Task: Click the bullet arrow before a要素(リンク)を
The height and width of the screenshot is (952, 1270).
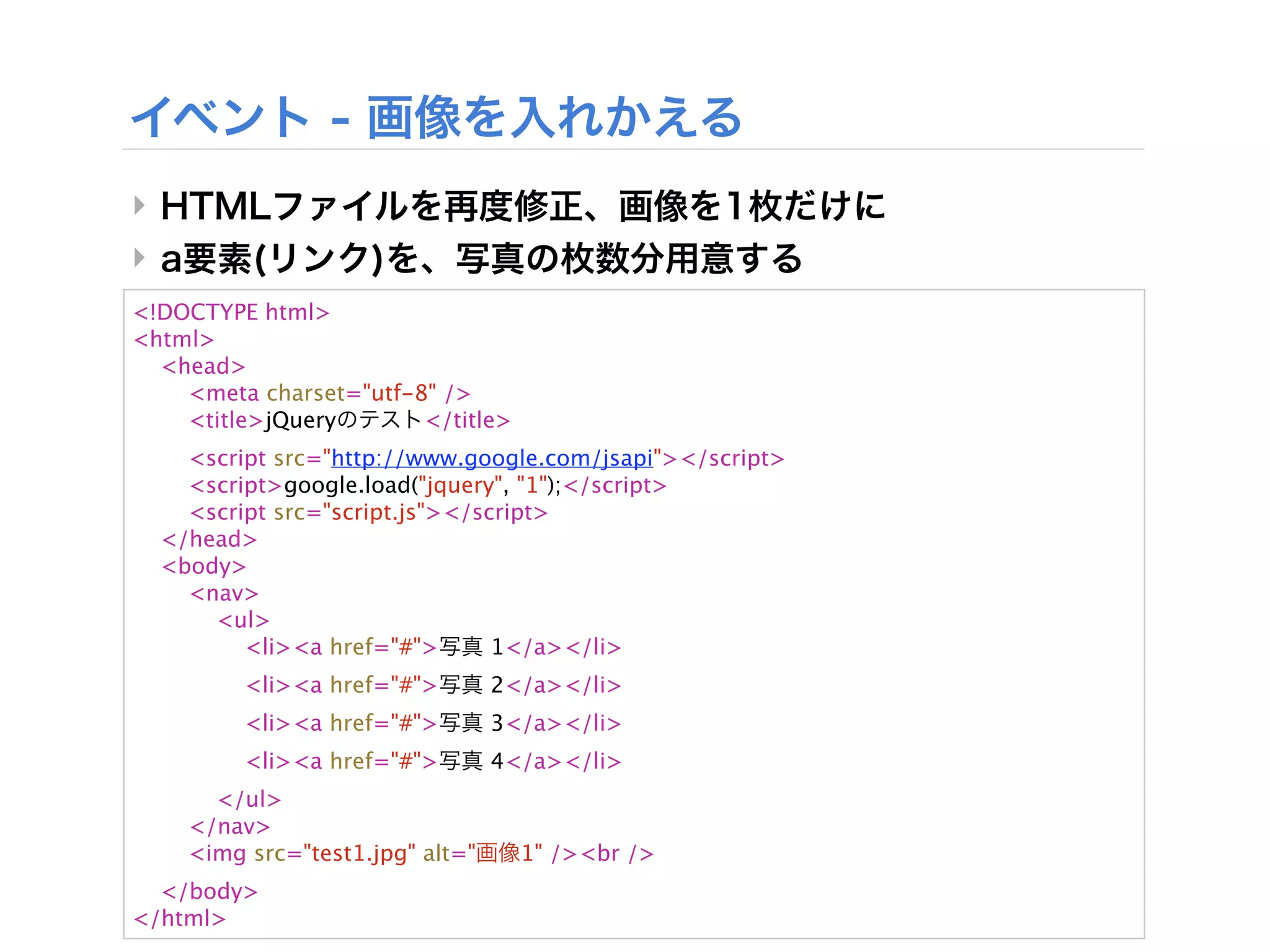Action: click(x=140, y=257)
